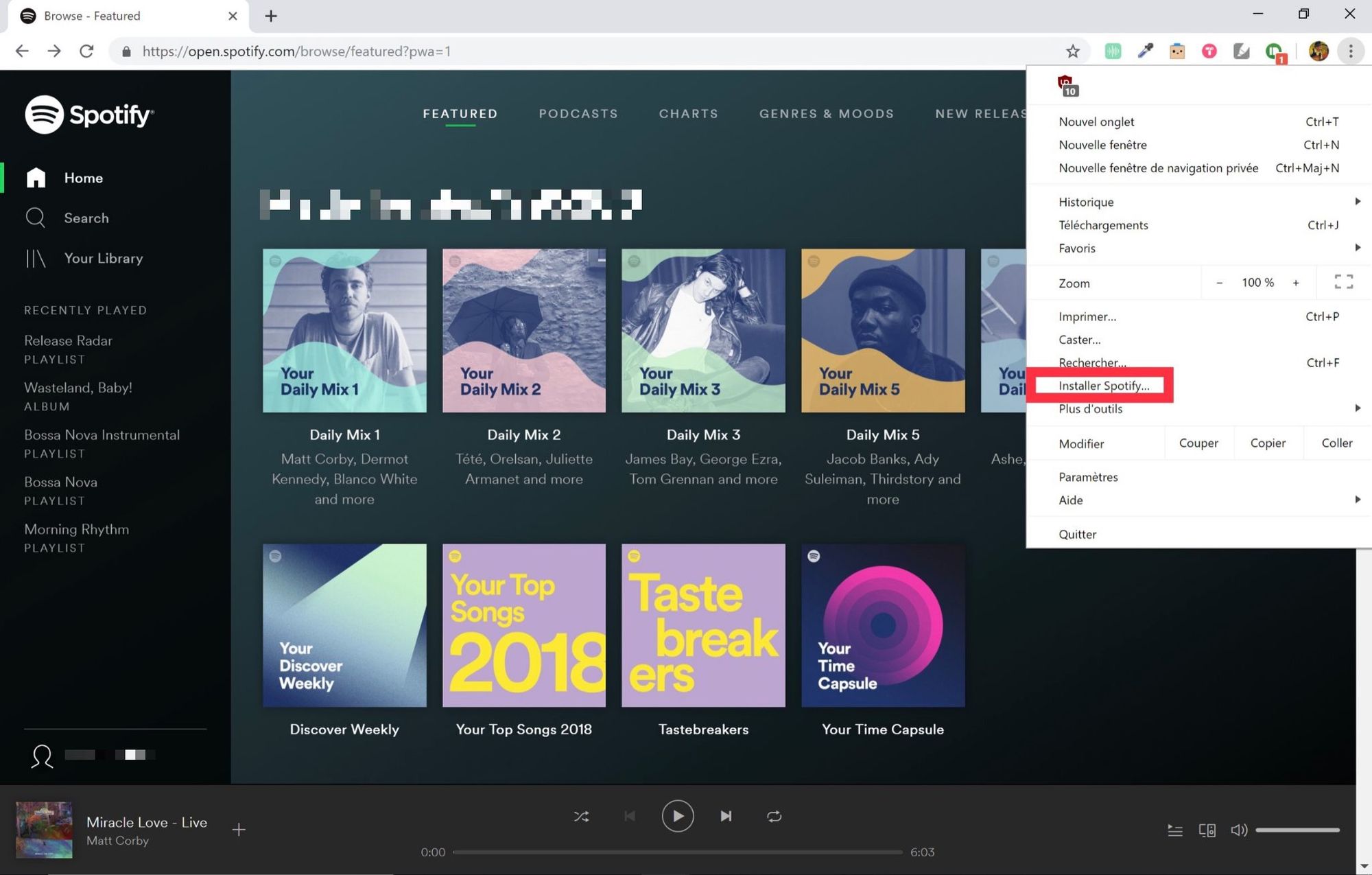Mute audio using the speaker icon
This screenshot has height=875, width=1372.
pyautogui.click(x=1238, y=830)
